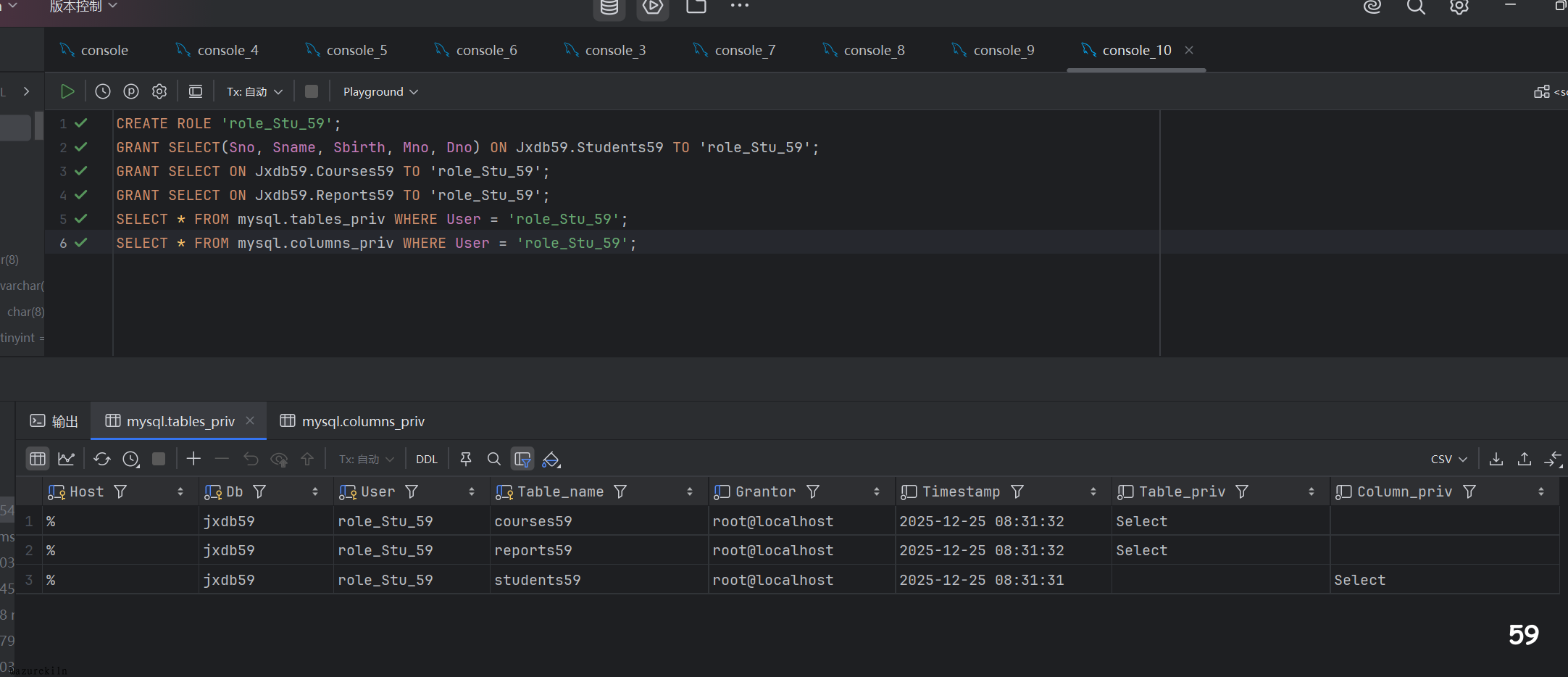Pin the result tab with the pin icon
The image size is (1568, 677).
click(466, 459)
